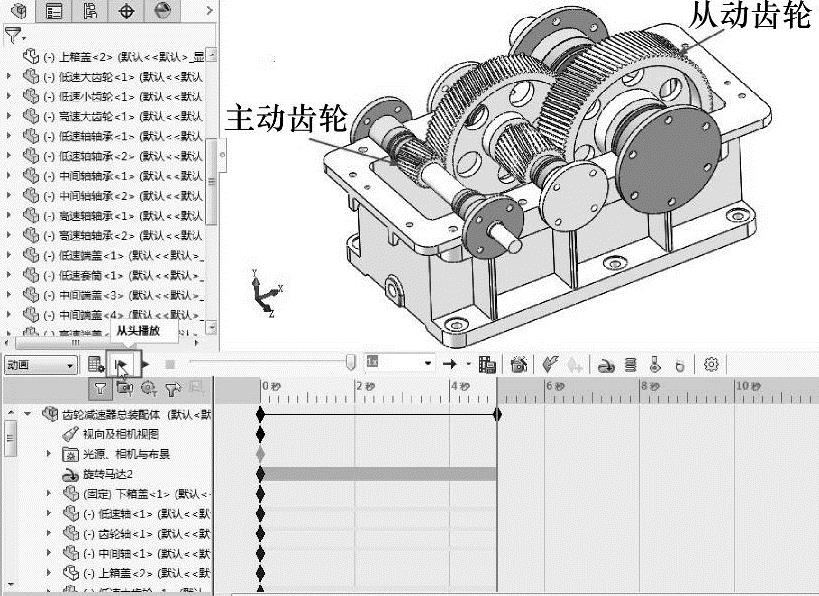The height and width of the screenshot is (596, 819).
Task: Open Motion Study Properties gear
Action: pyautogui.click(x=711, y=364)
